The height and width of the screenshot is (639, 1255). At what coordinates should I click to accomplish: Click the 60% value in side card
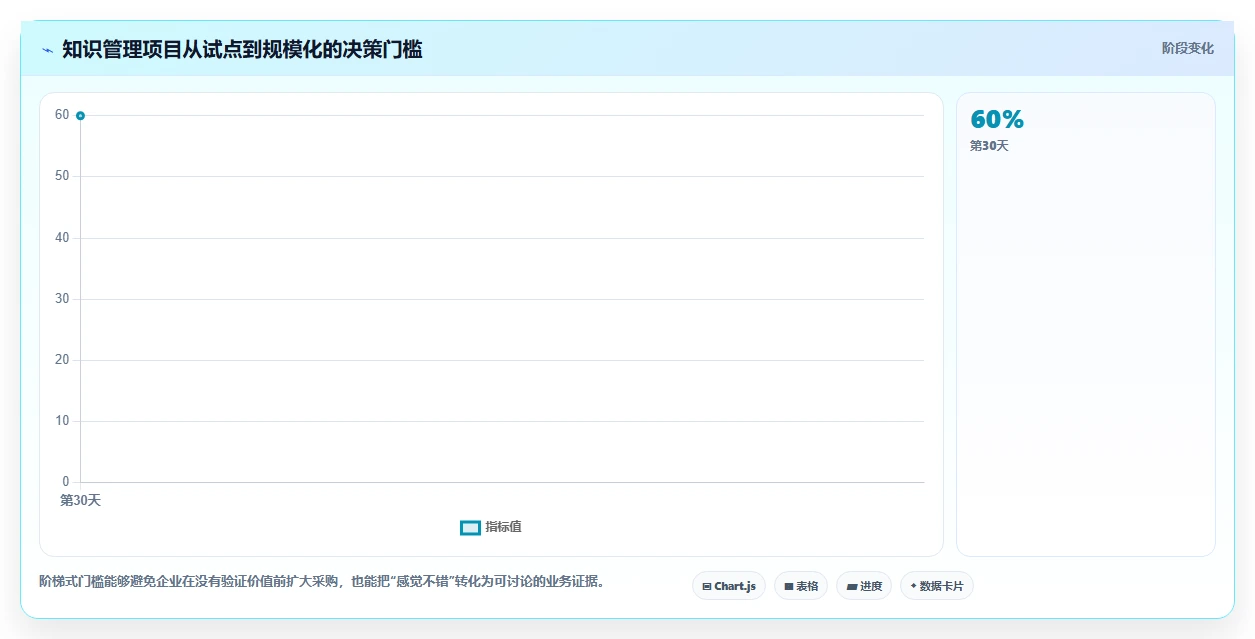(997, 120)
